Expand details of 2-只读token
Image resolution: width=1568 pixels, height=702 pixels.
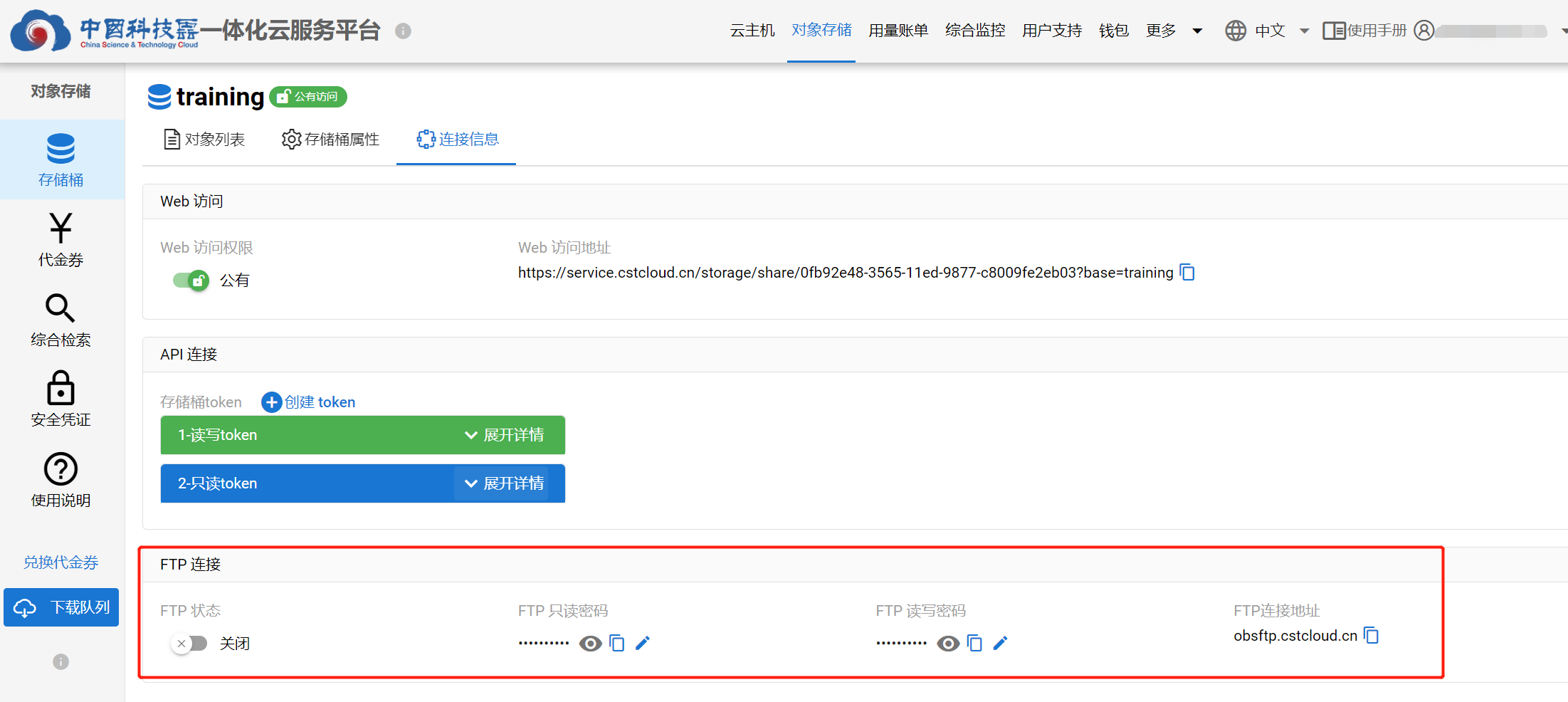click(505, 483)
